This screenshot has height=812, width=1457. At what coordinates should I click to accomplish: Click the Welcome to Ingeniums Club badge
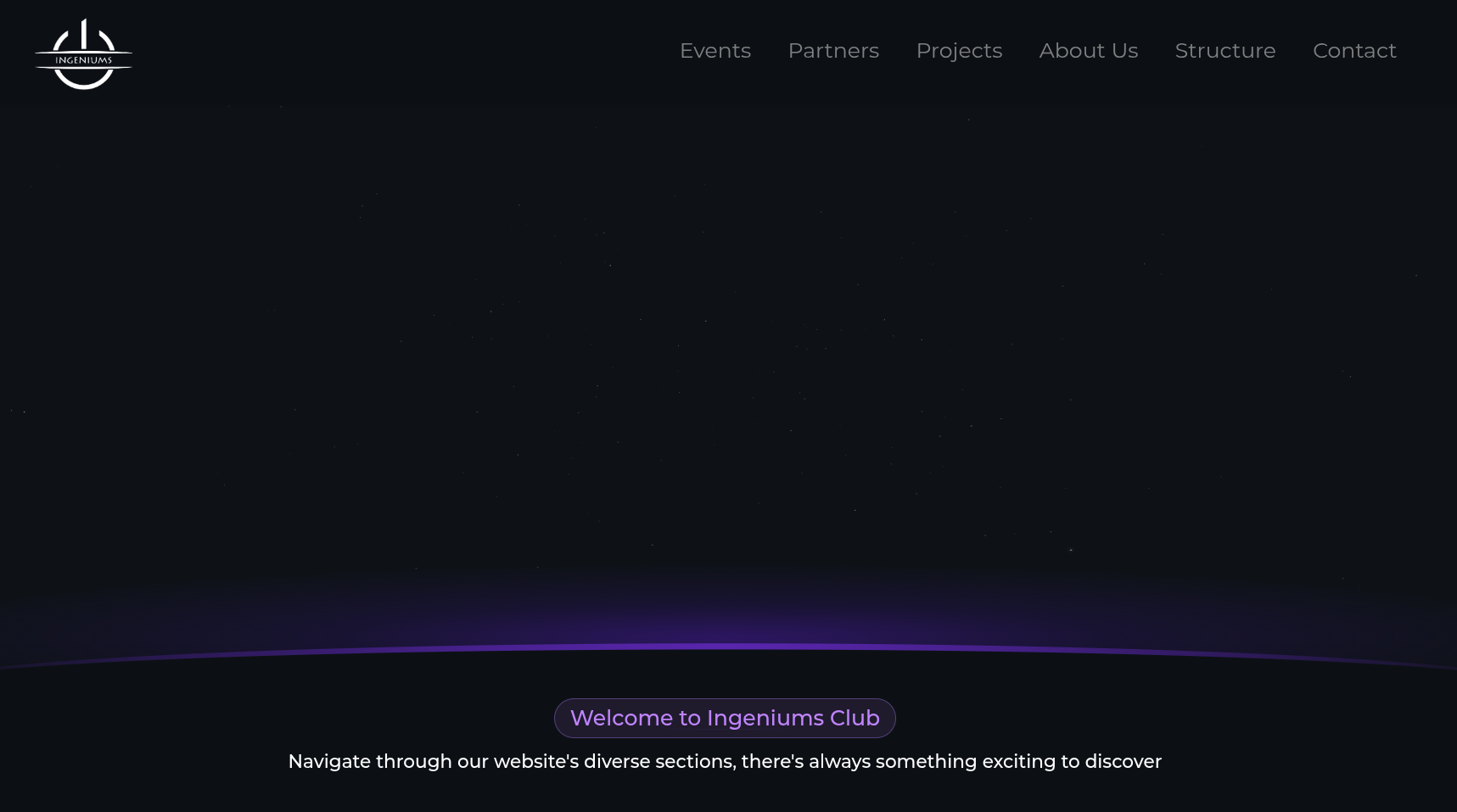tap(725, 718)
